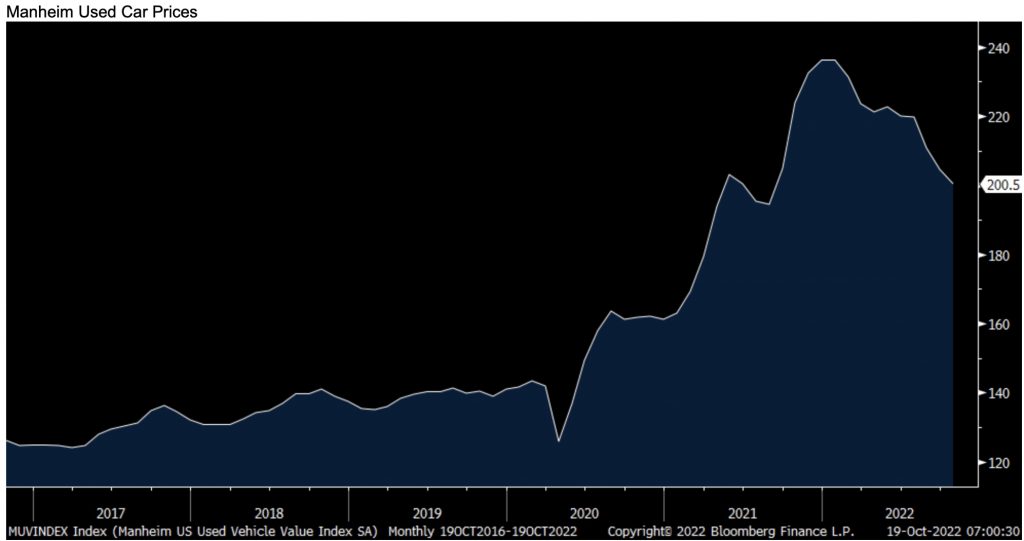Click the 160 y-axis tick label
The height and width of the screenshot is (541, 1024).
pyautogui.click(x=1000, y=325)
